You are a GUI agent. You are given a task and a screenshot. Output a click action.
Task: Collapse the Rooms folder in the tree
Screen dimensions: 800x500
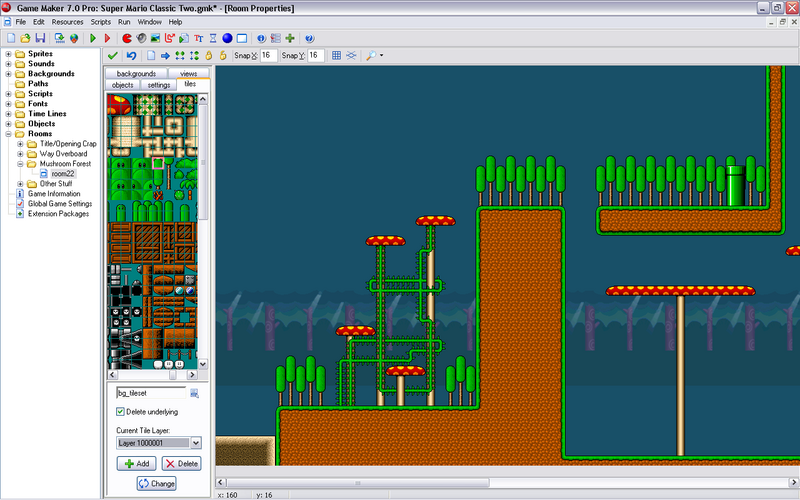tap(9, 133)
